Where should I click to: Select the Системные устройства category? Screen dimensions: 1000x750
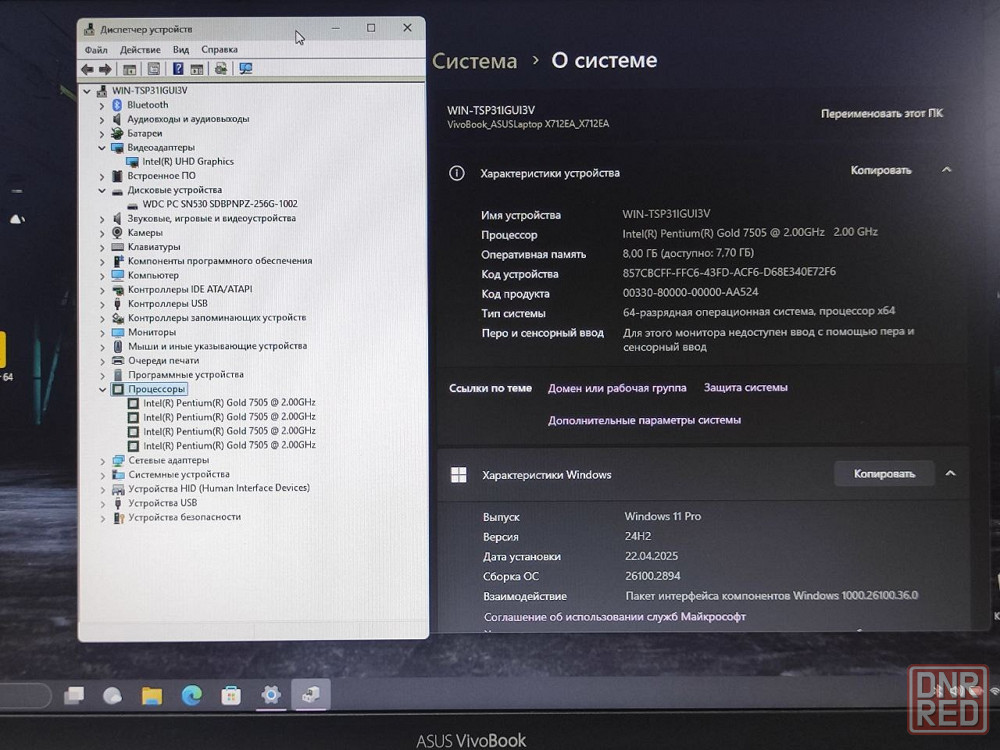click(179, 474)
